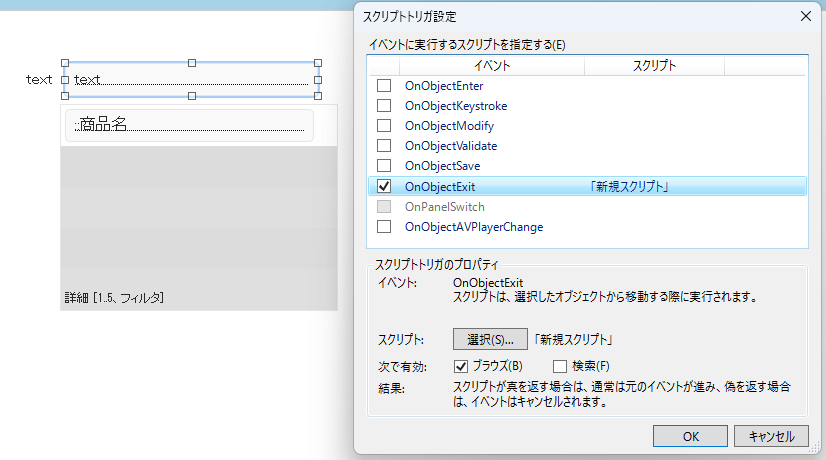Uncheck the OnObjectExit checkbox
The width and height of the screenshot is (826, 460).
[x=384, y=186]
